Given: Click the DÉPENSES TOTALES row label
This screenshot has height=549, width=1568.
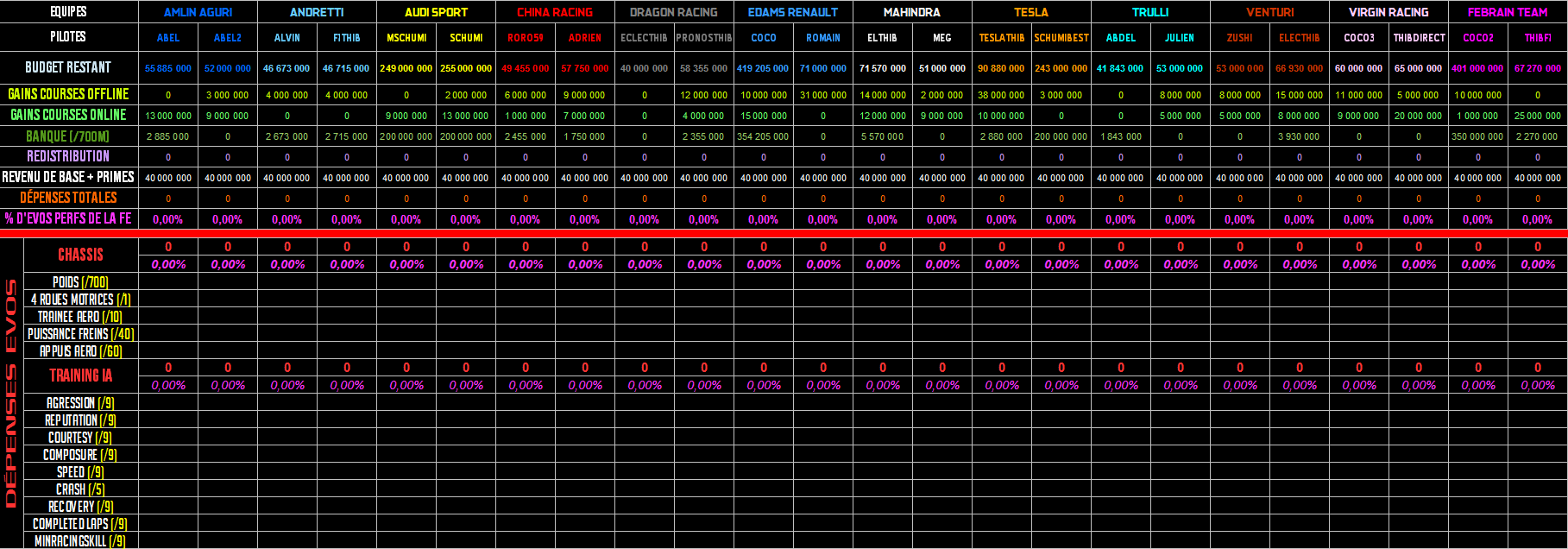Looking at the screenshot, I should [x=68, y=198].
